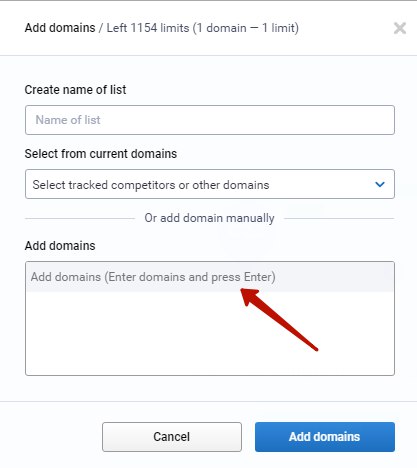Confirm with the blue Add domains button
Screen dimensions: 417x468
[325, 437]
